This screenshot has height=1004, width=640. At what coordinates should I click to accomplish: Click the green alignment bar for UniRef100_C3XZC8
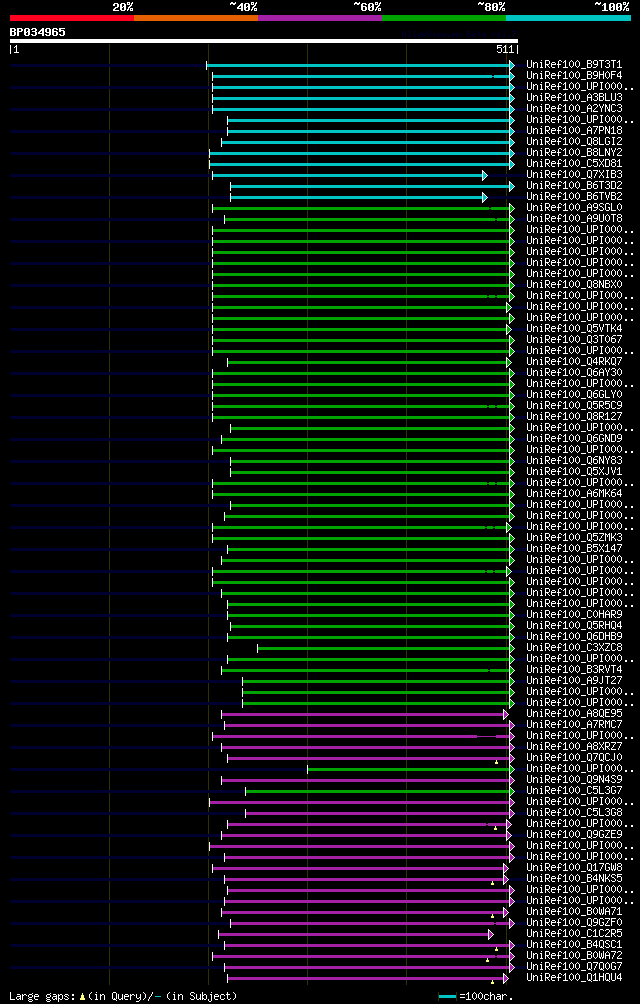[386, 648]
